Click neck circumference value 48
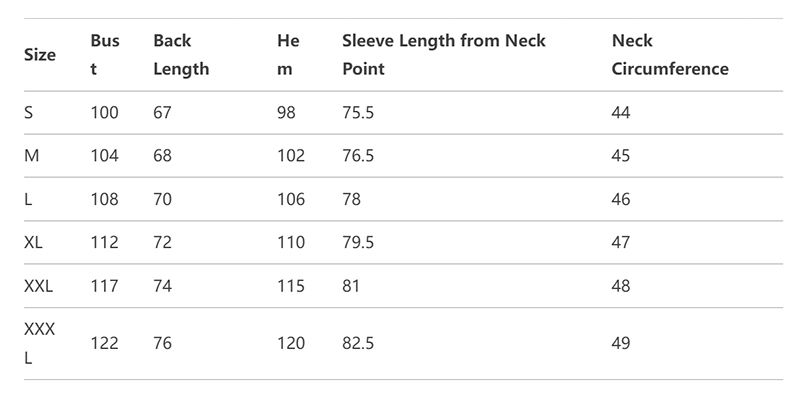 621,286
